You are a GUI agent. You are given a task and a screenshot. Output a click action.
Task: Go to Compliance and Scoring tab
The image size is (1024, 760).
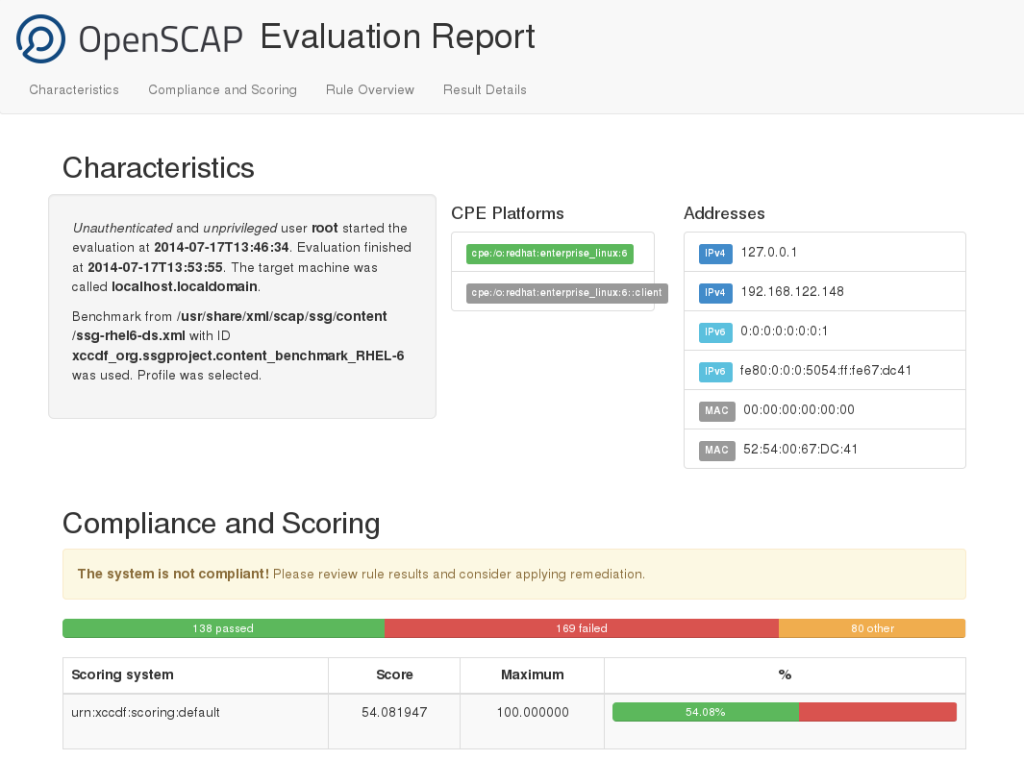click(x=222, y=90)
